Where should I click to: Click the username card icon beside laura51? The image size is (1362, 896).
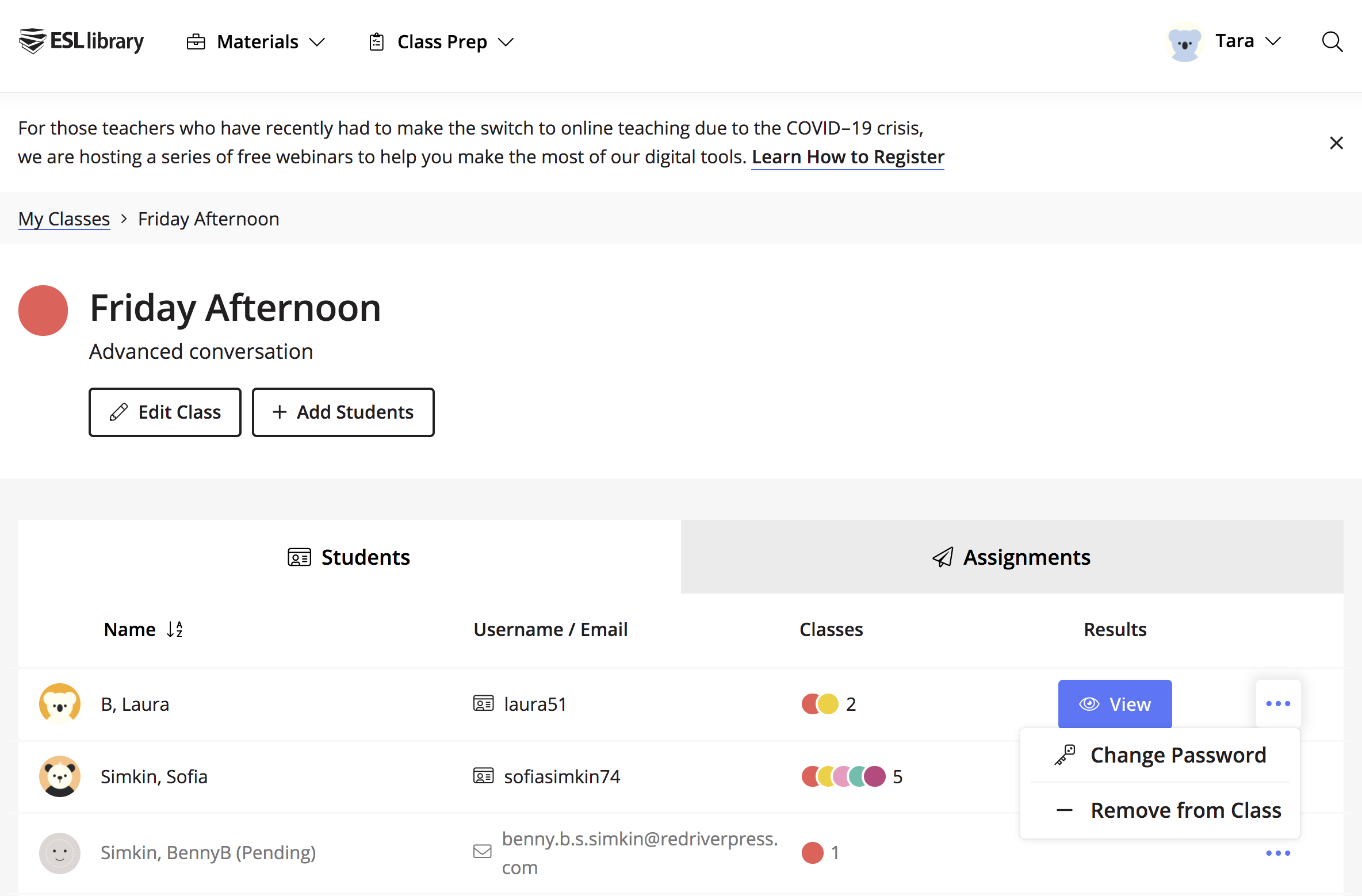point(484,703)
